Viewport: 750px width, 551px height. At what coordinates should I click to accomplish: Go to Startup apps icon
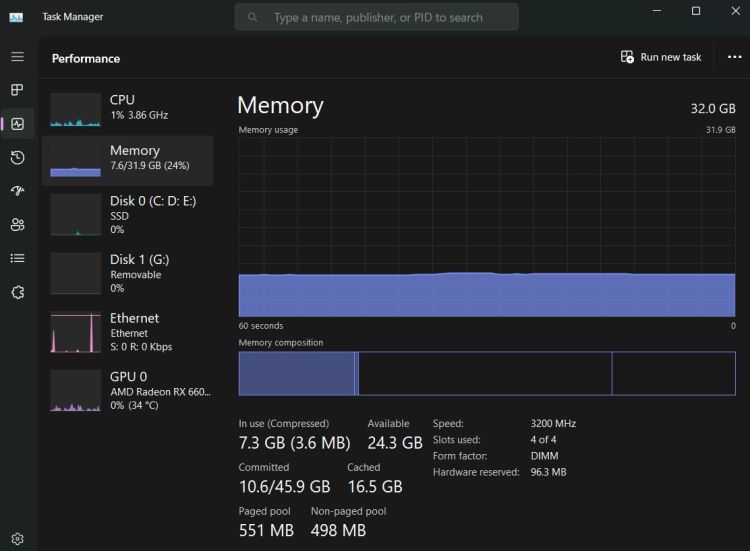tap(17, 191)
